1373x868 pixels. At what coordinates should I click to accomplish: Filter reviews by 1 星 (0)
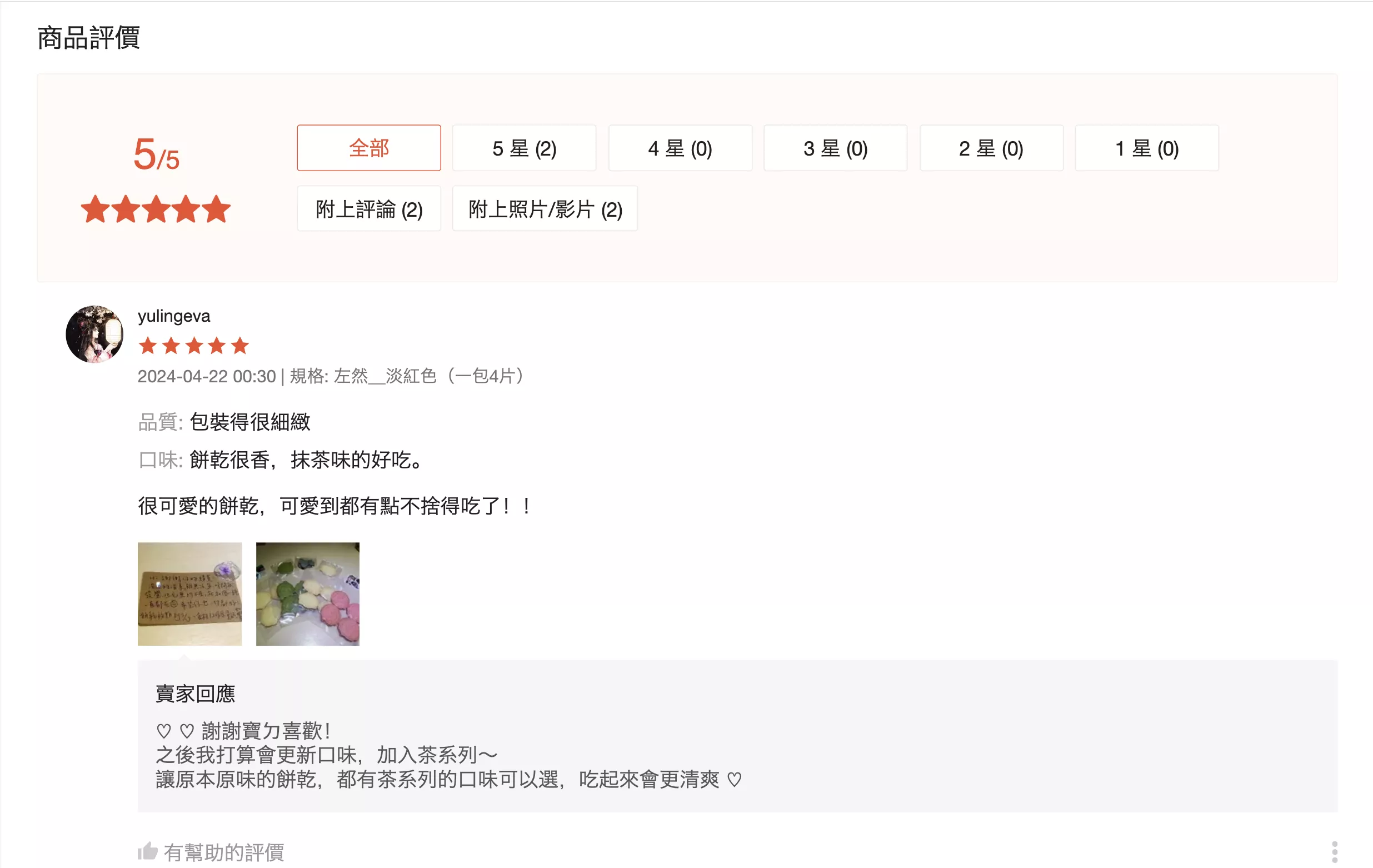1147,148
